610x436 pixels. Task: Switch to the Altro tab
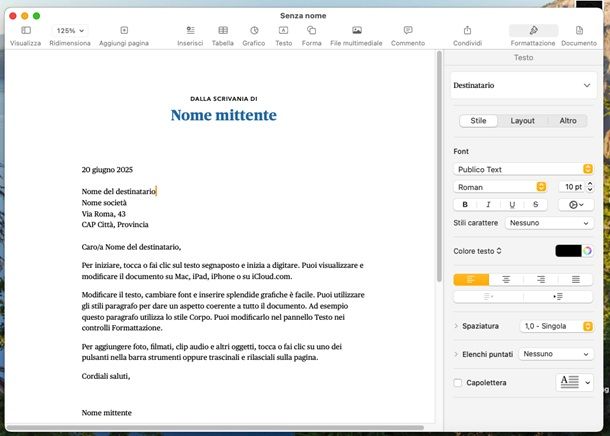[x=568, y=120]
